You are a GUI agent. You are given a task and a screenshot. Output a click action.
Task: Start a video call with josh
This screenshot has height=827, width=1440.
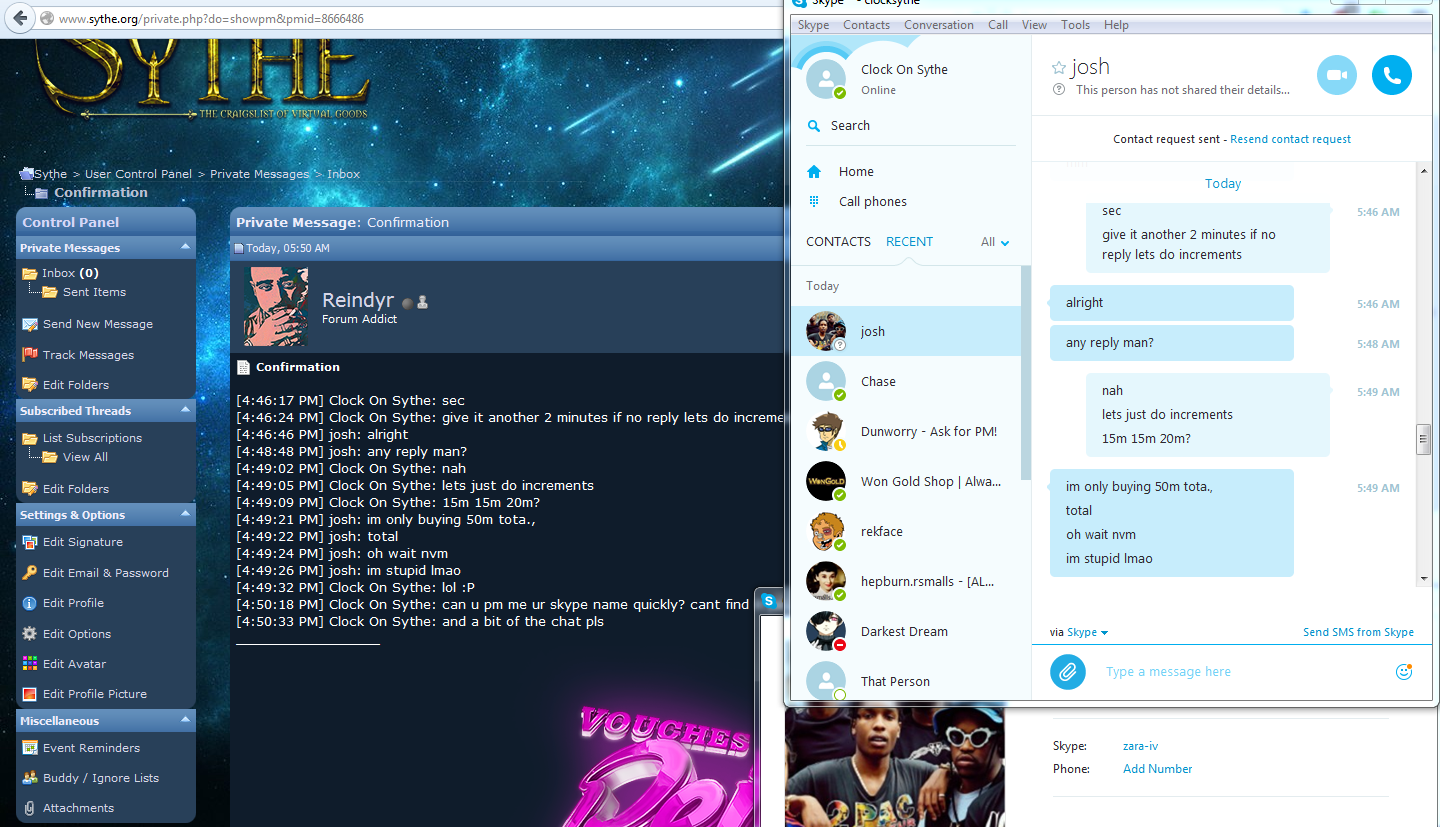point(1337,75)
